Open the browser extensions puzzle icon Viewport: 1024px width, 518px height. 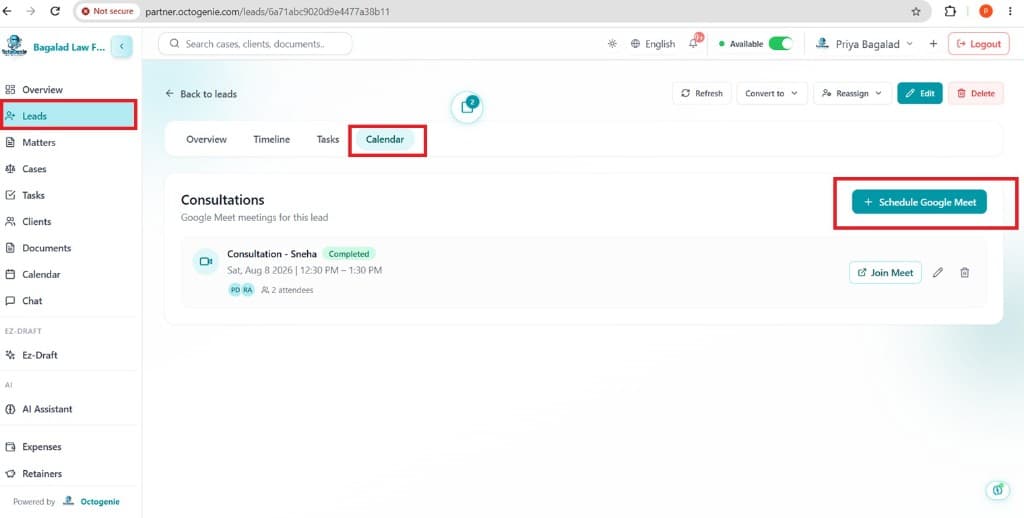click(x=950, y=11)
